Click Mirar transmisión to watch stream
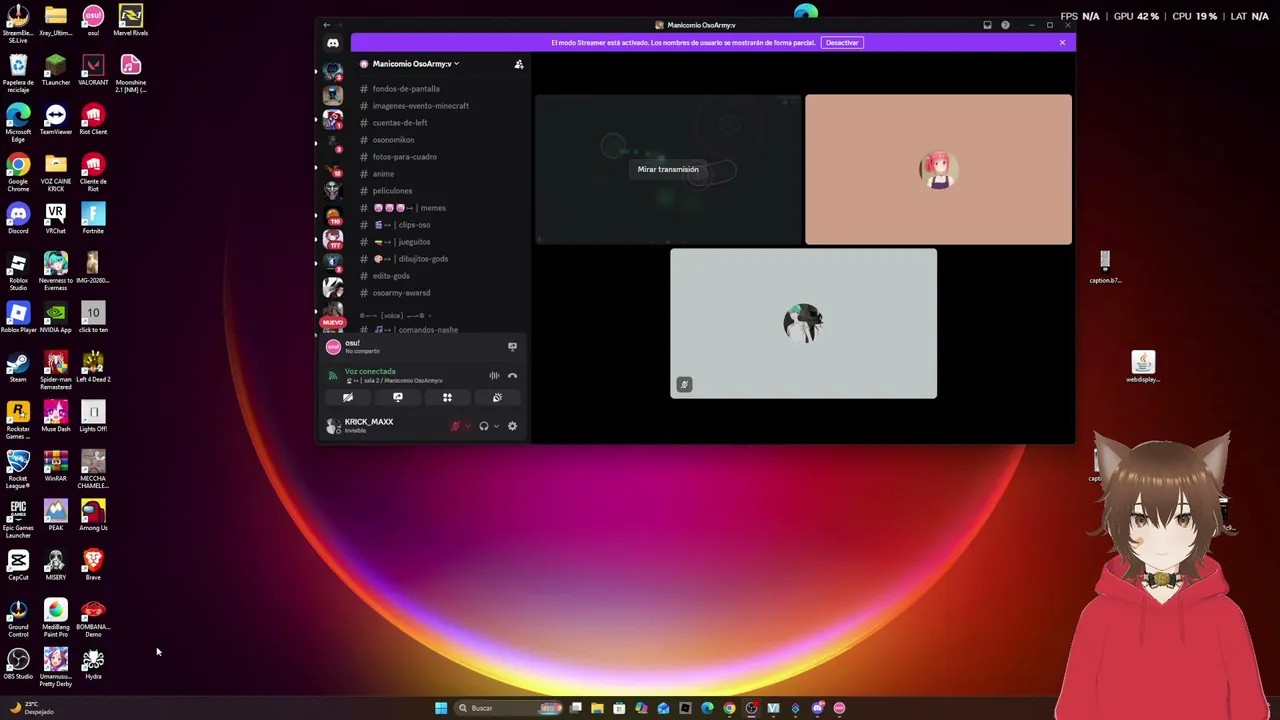Viewport: 1280px width, 720px height. pyautogui.click(x=668, y=170)
